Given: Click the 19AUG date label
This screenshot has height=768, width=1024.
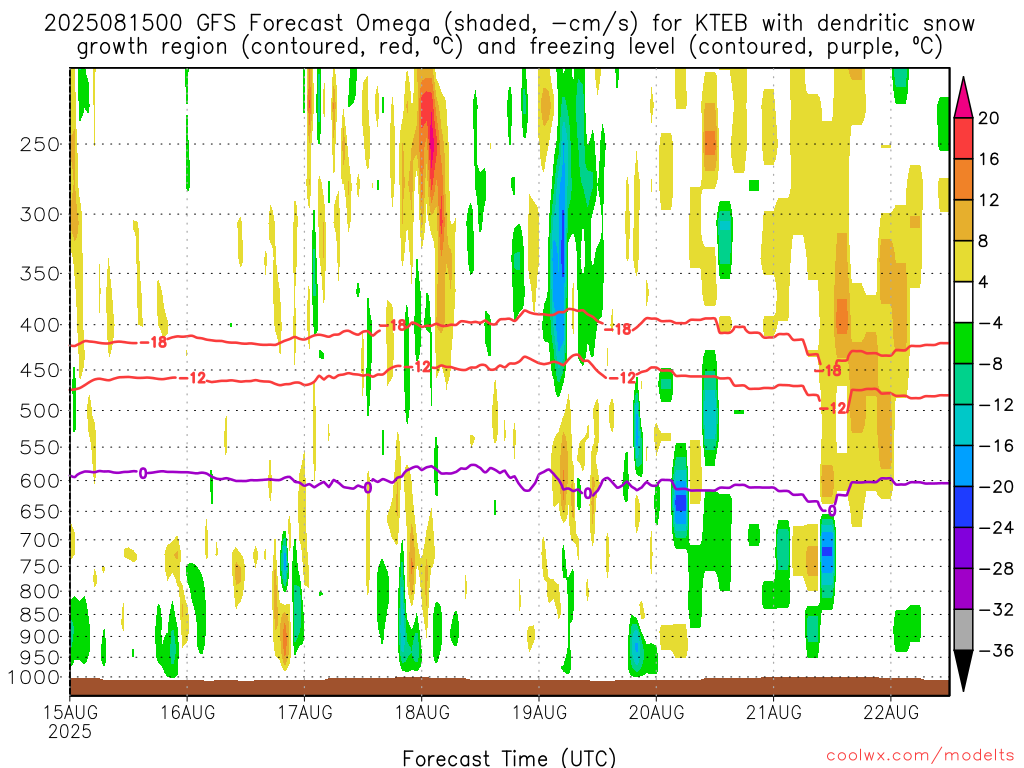Looking at the screenshot, I should click(539, 712).
